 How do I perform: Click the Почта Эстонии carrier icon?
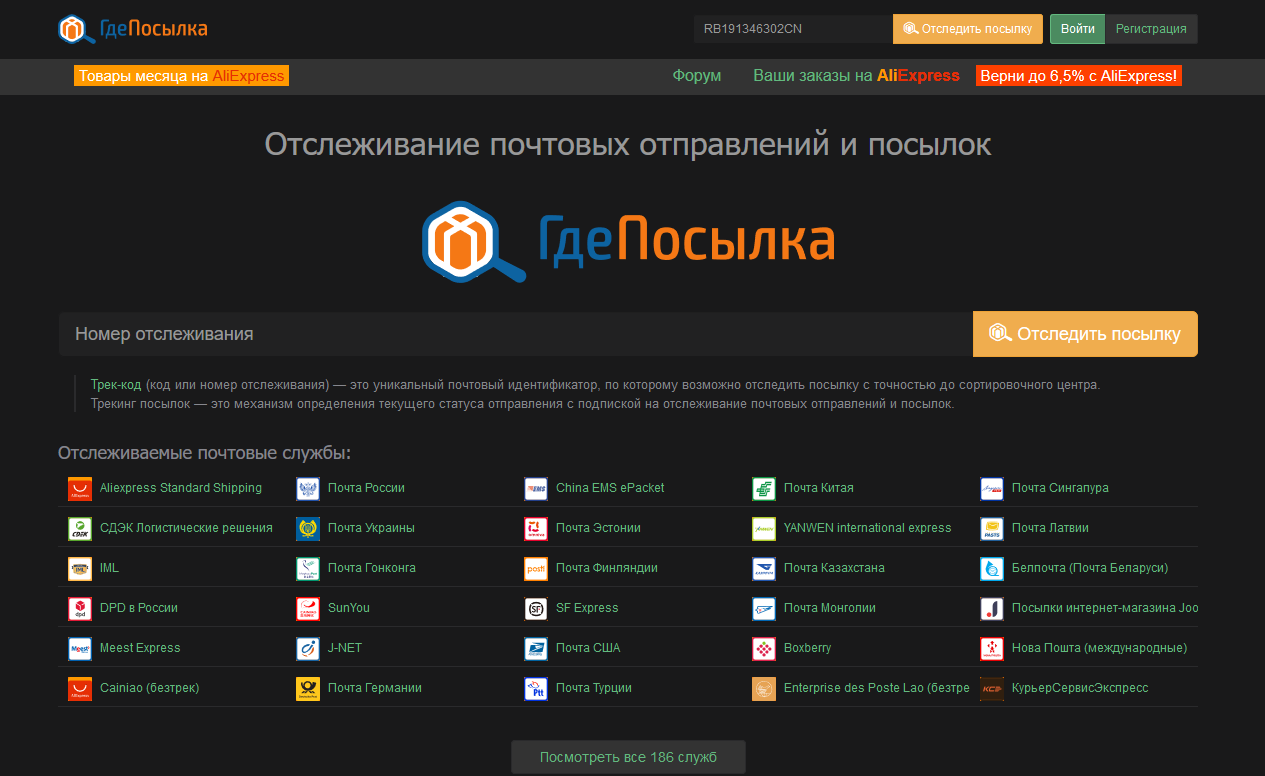point(536,529)
